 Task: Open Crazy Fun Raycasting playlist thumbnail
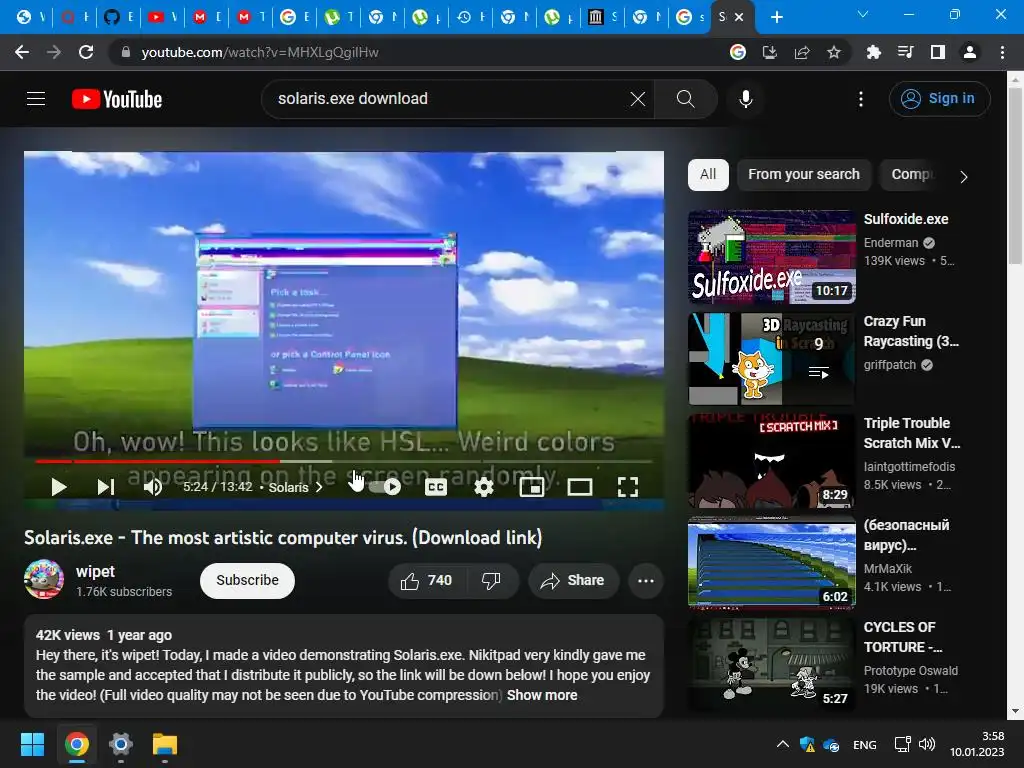772,359
